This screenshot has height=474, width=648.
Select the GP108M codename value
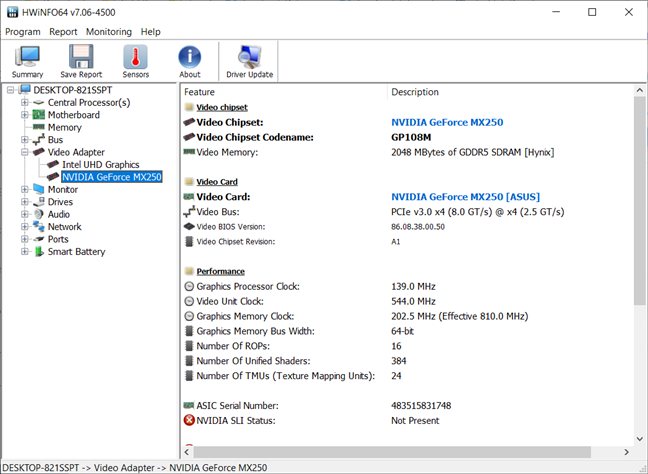pos(411,137)
